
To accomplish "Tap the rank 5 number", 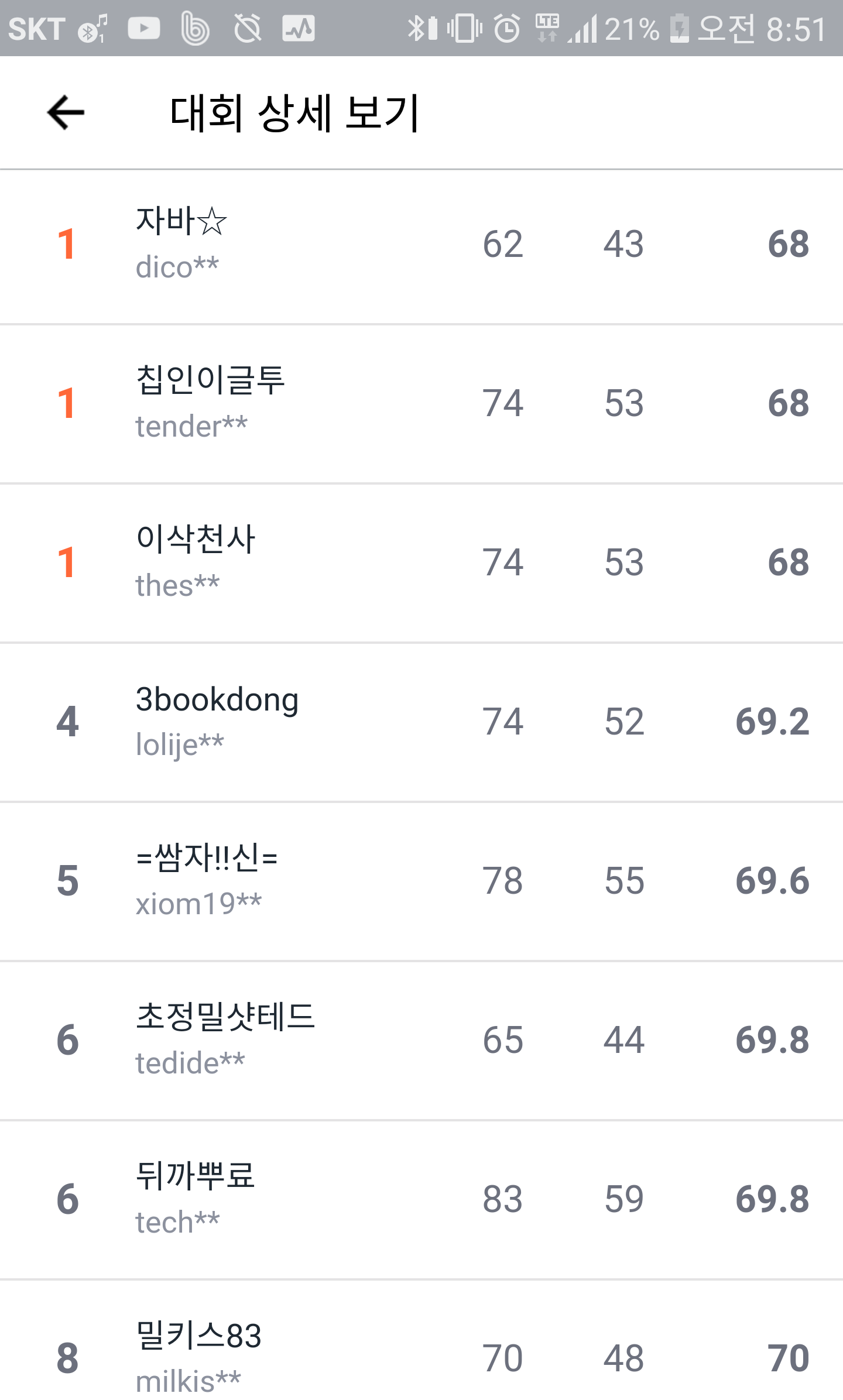I will click(x=68, y=881).
